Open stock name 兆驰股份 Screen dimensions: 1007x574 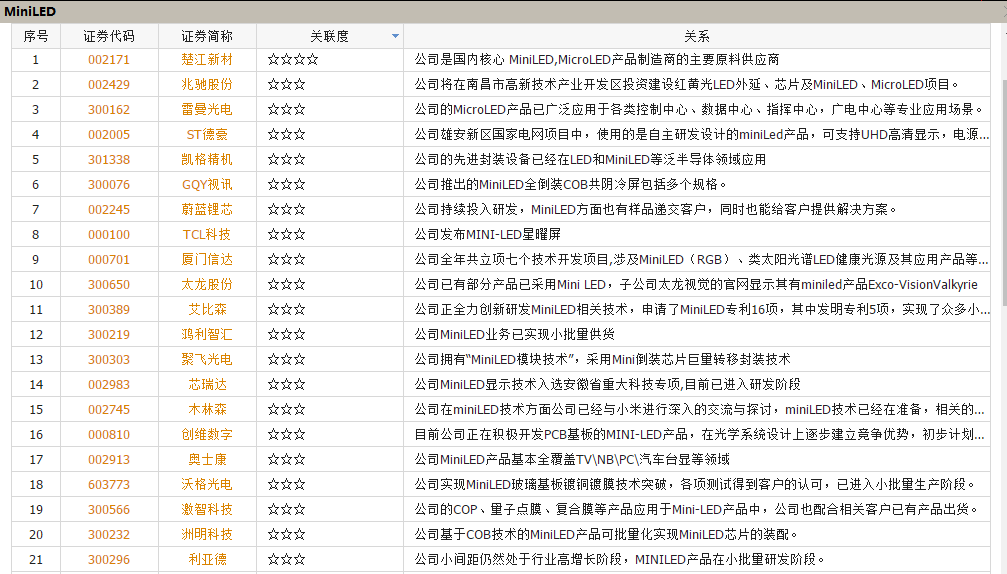(x=207, y=85)
